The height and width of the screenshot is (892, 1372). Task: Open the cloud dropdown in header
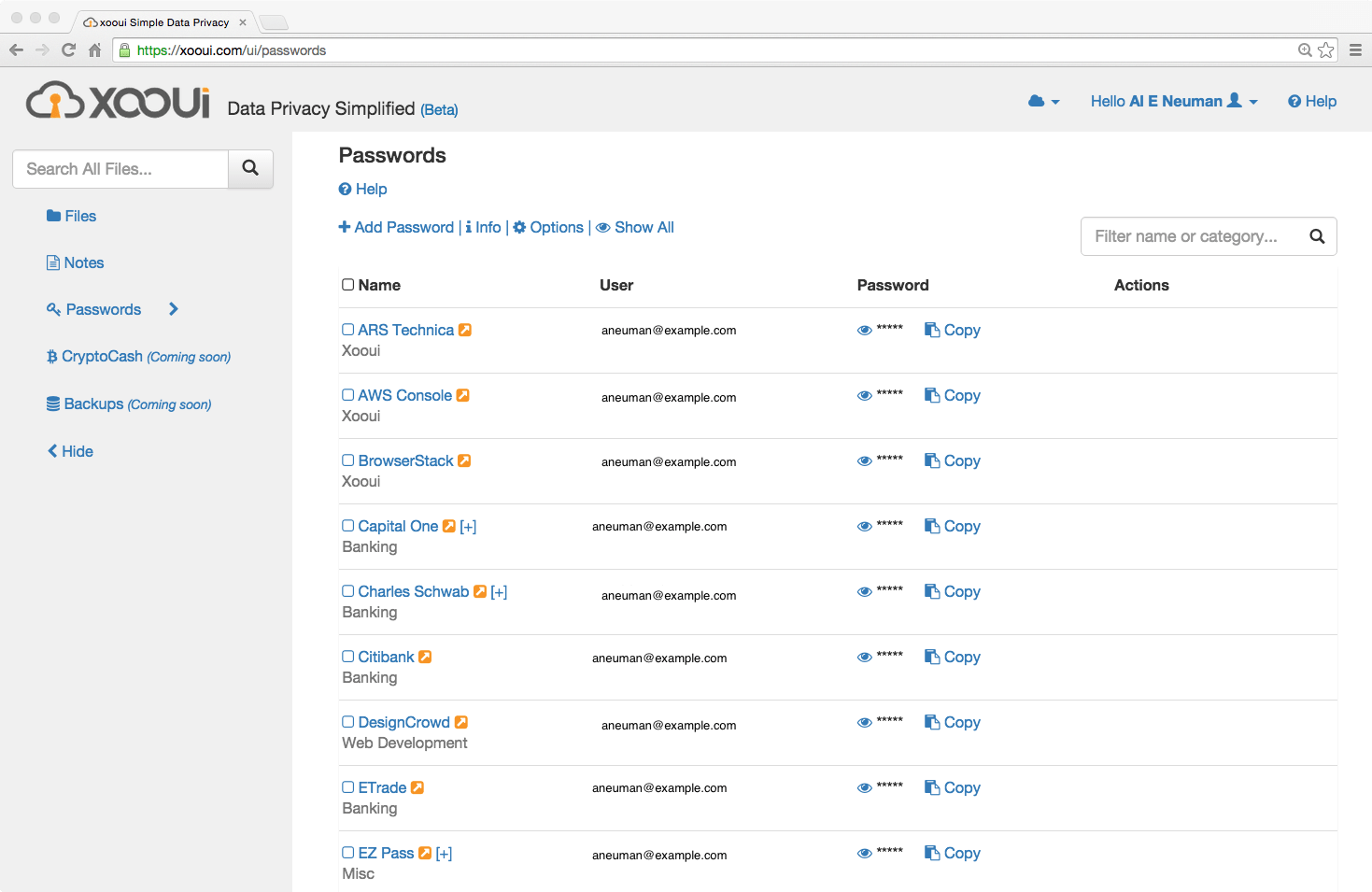tap(1043, 101)
